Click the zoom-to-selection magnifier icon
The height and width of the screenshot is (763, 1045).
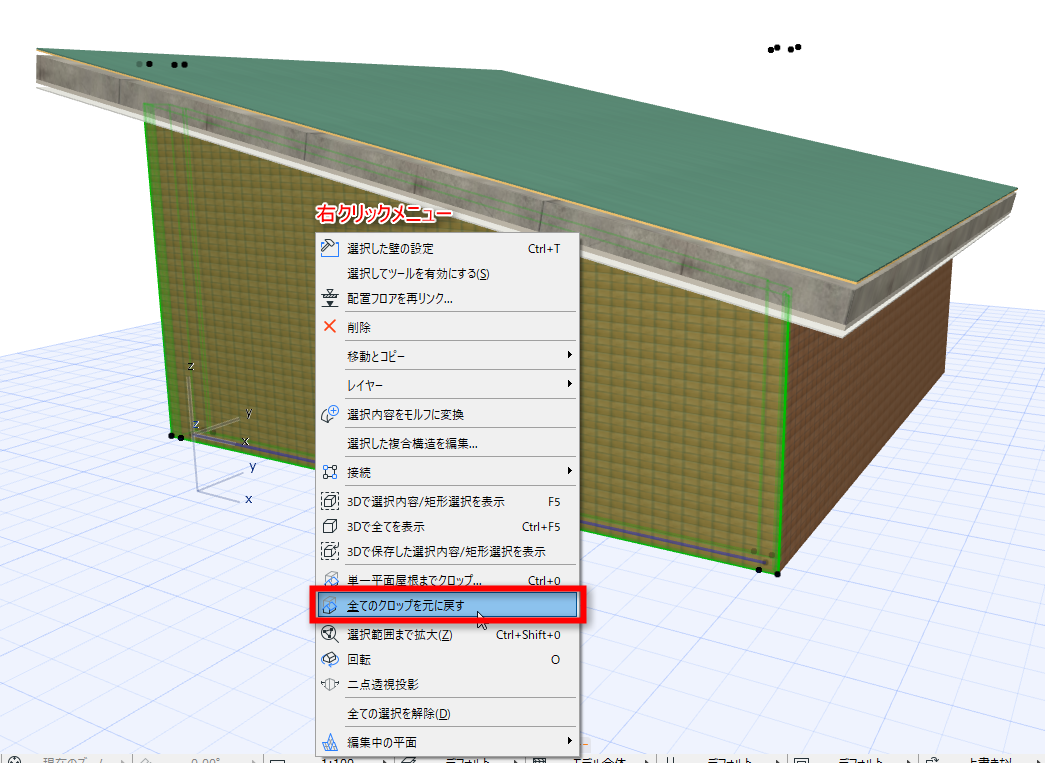pyautogui.click(x=329, y=634)
